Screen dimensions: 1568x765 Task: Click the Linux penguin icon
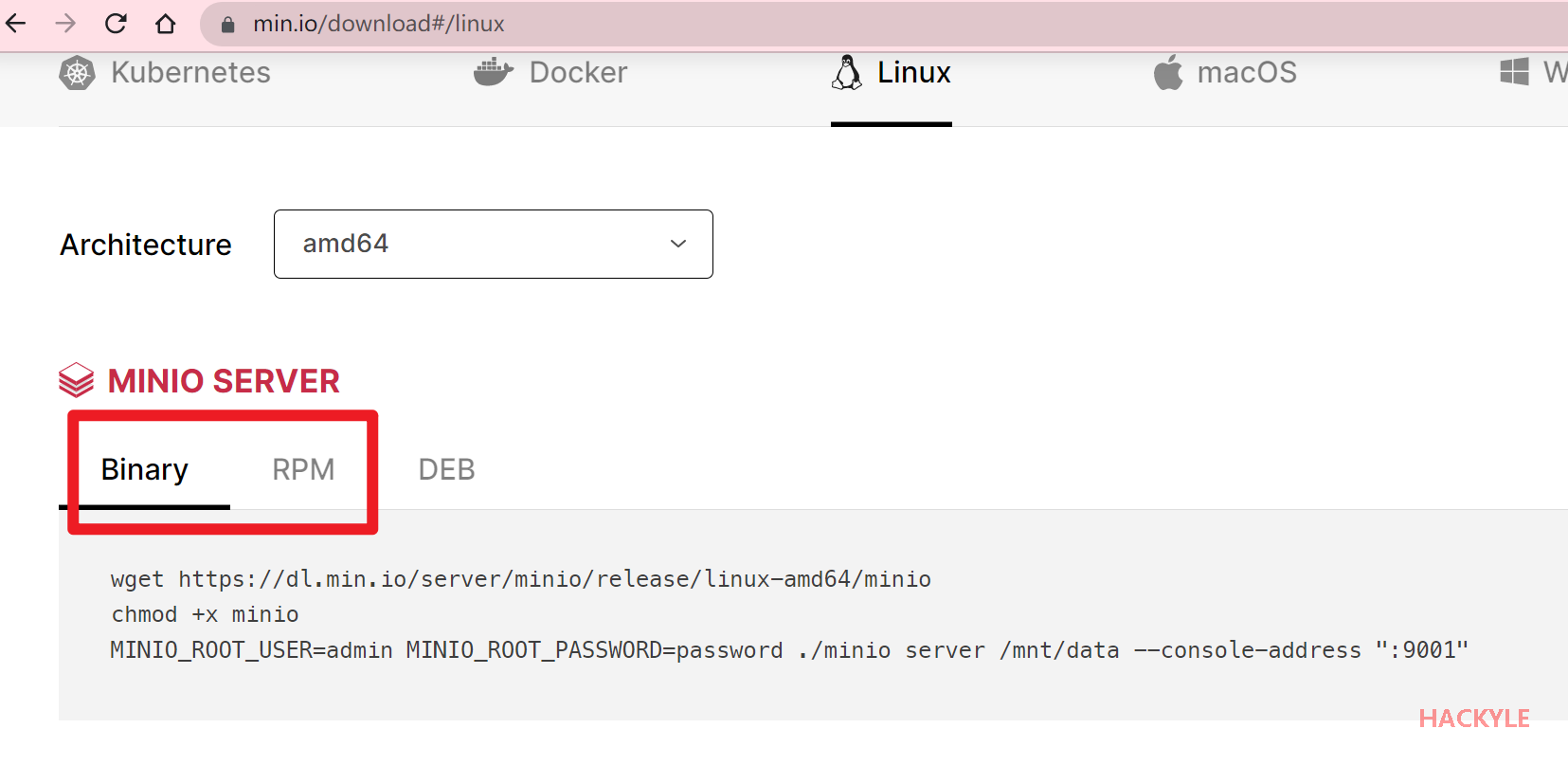[846, 72]
